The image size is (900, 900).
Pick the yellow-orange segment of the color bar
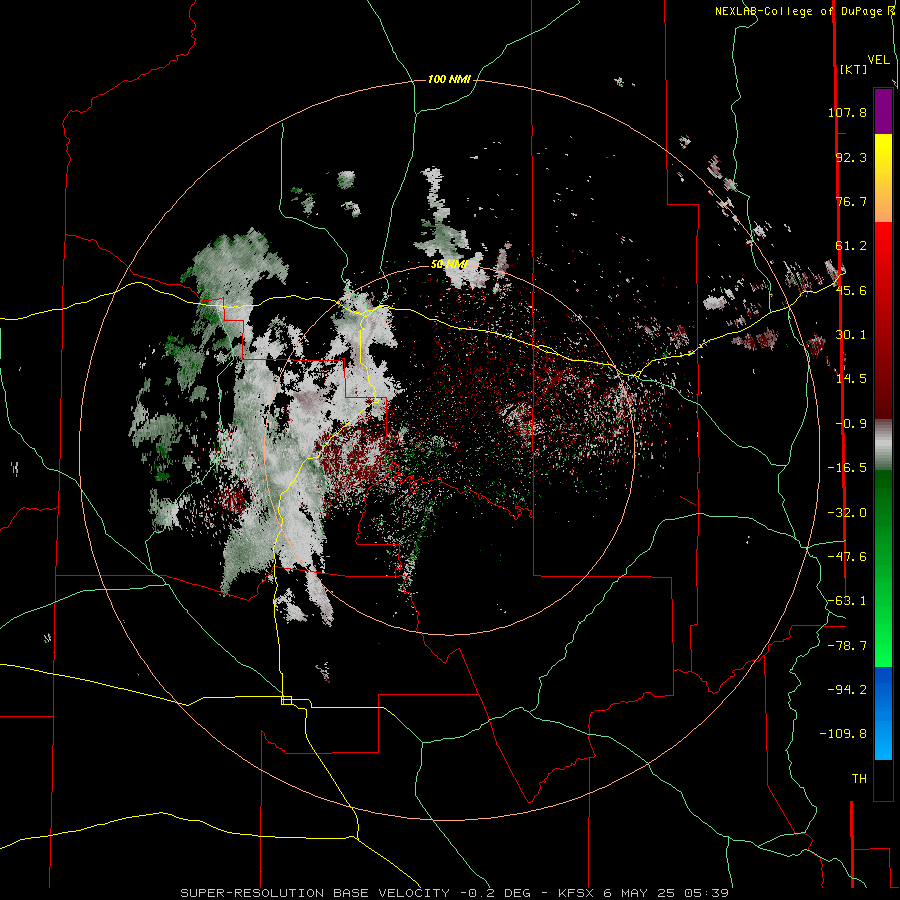pos(883,178)
